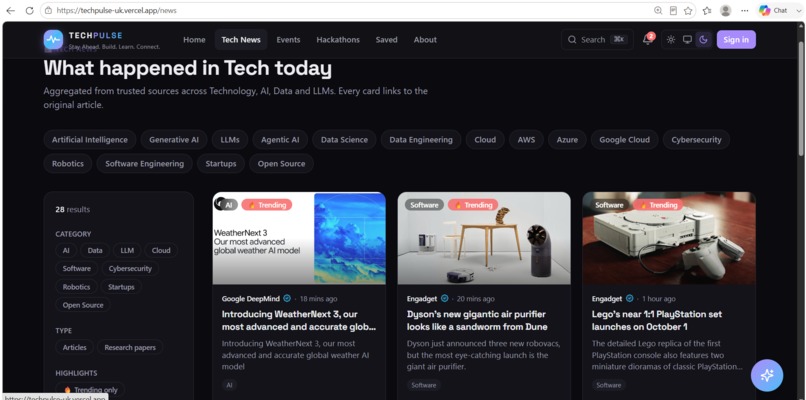Open the Saved nav item

pyautogui.click(x=387, y=40)
